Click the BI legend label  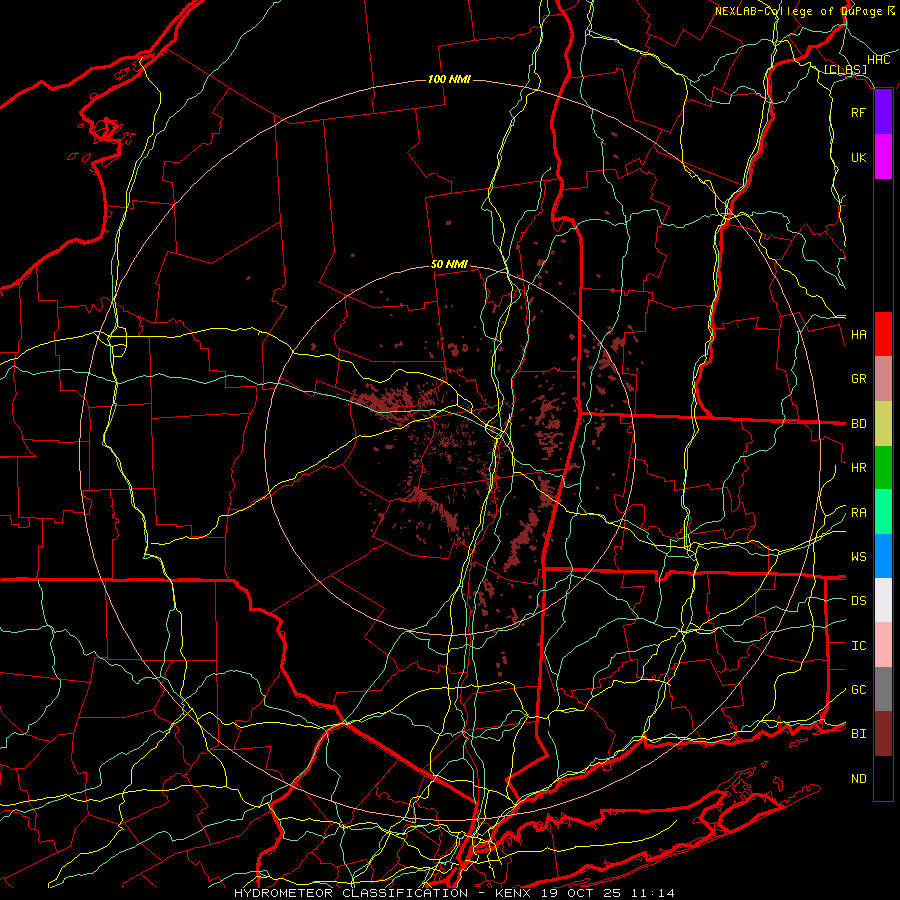tap(859, 734)
